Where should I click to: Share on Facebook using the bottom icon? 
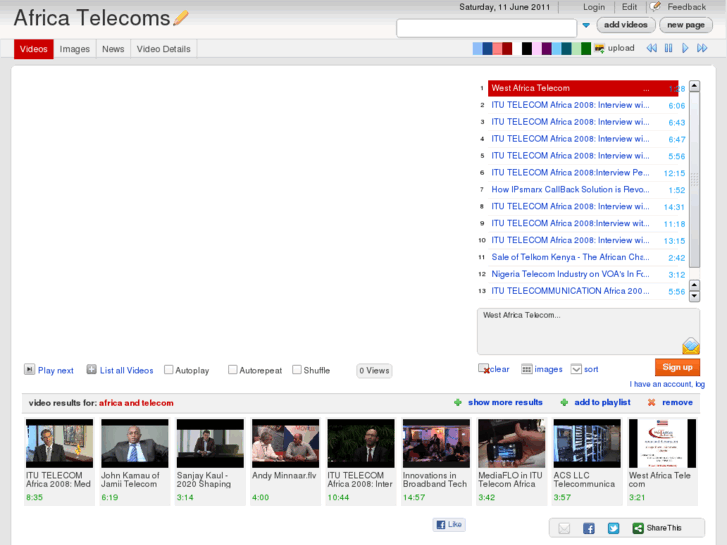coord(589,528)
